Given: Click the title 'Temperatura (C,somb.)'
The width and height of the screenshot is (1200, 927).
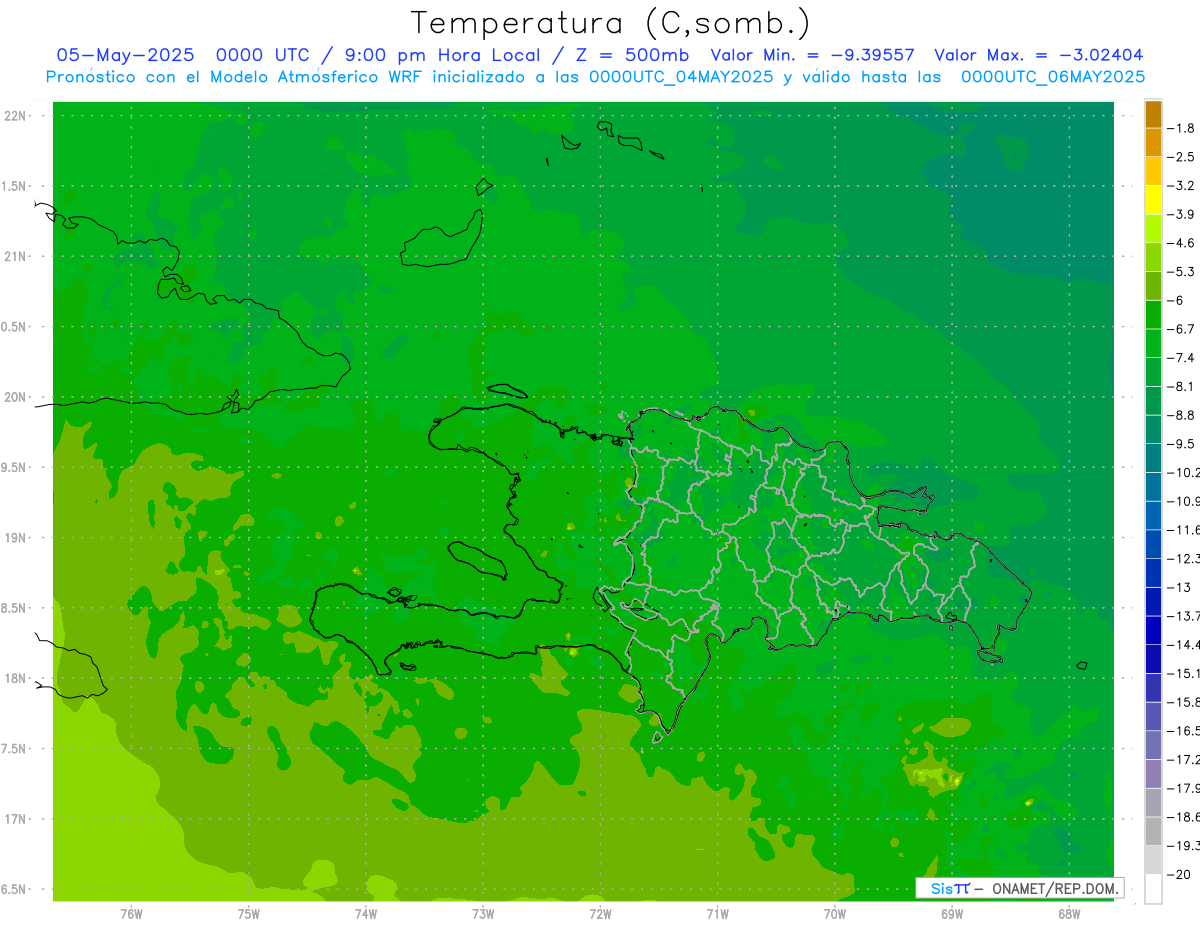Looking at the screenshot, I should pyautogui.click(x=610, y=23).
